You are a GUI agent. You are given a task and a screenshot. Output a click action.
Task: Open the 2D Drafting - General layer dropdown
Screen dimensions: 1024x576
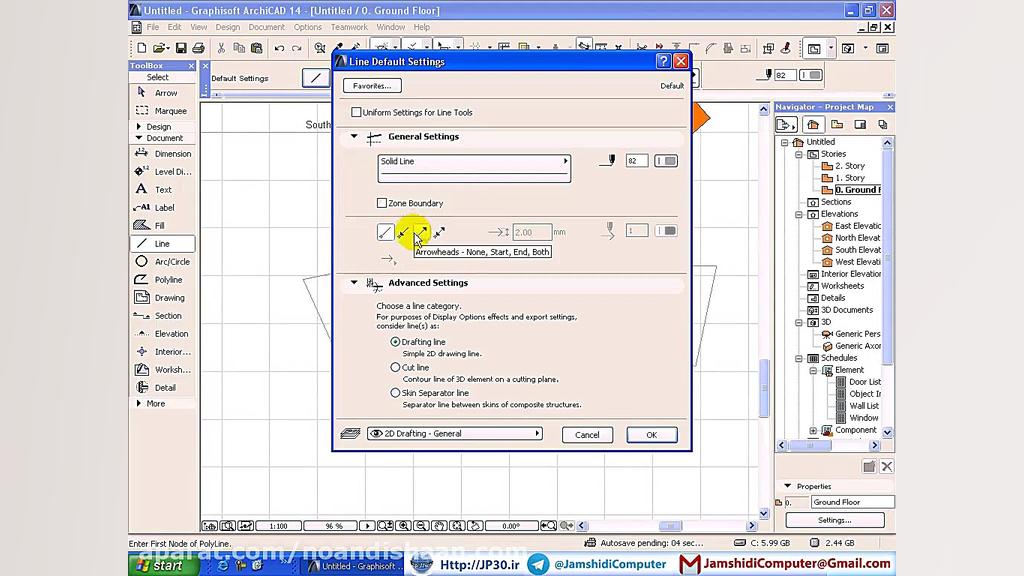pos(455,434)
